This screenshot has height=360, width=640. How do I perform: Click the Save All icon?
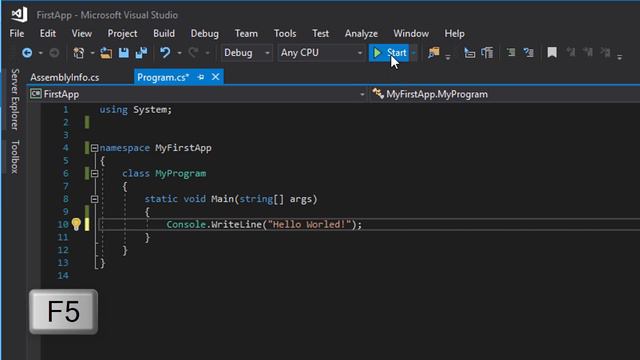pos(141,53)
